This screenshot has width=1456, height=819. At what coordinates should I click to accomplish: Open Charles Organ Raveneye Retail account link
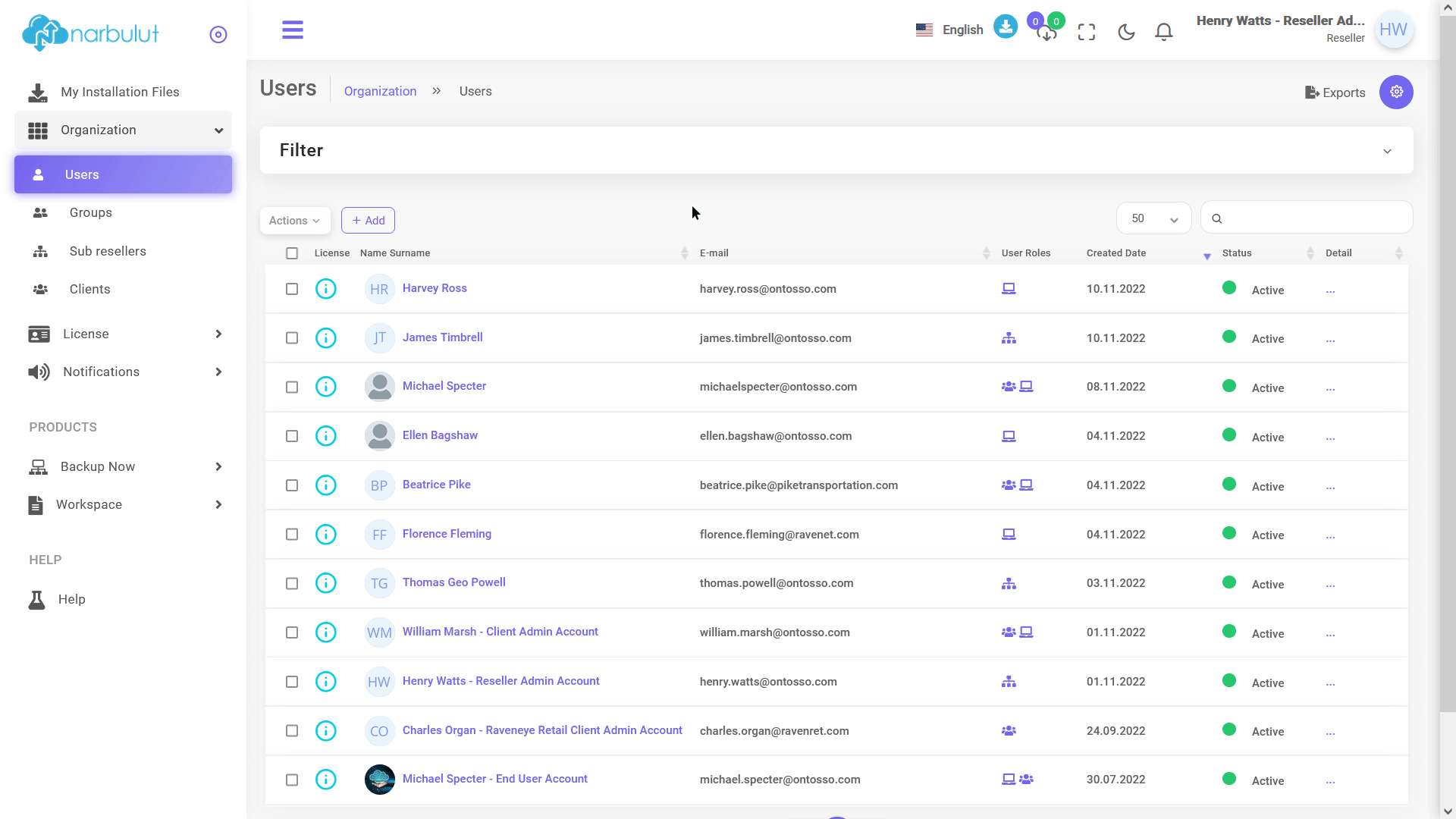(x=542, y=730)
